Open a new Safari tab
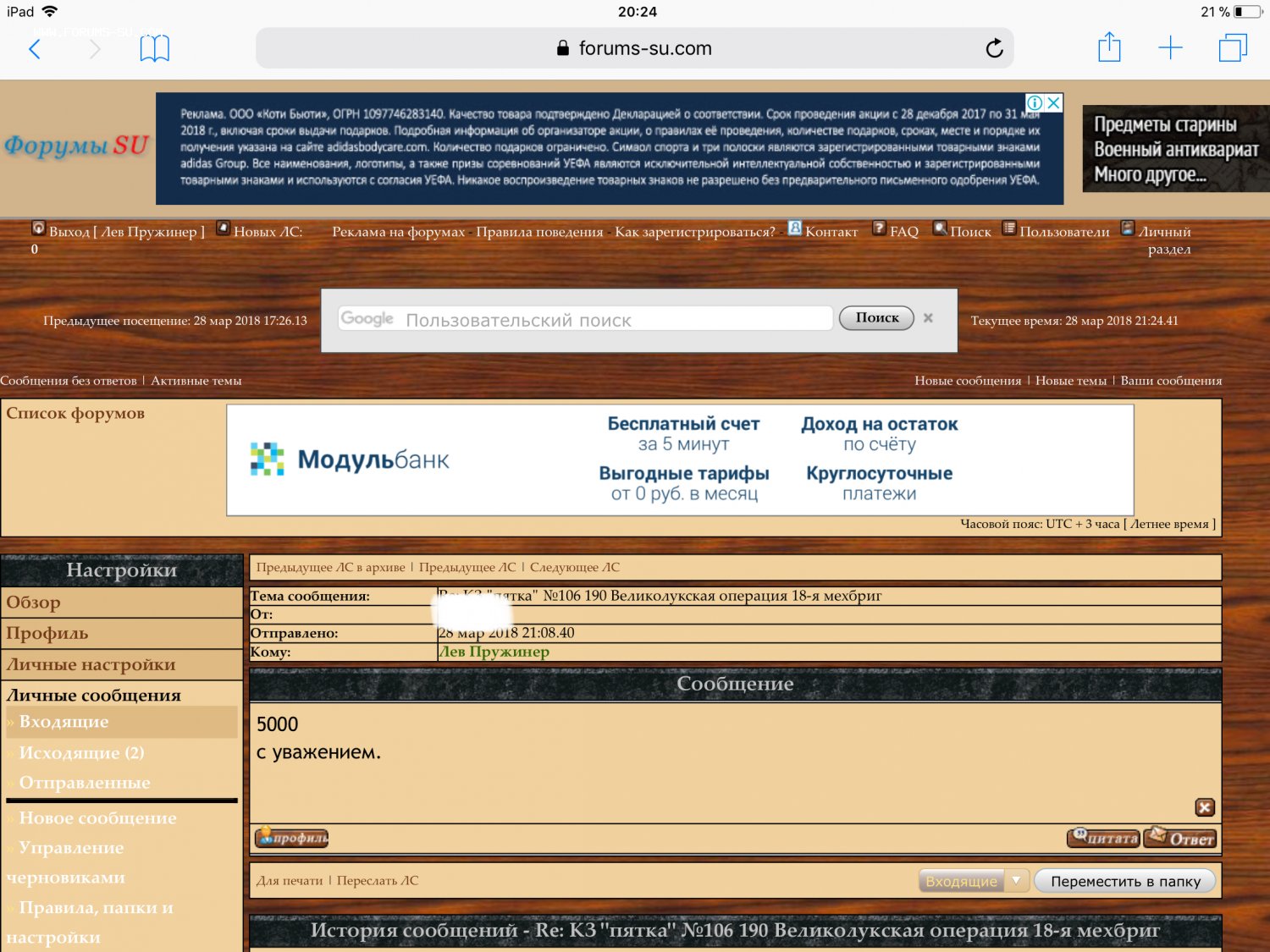 1170,48
